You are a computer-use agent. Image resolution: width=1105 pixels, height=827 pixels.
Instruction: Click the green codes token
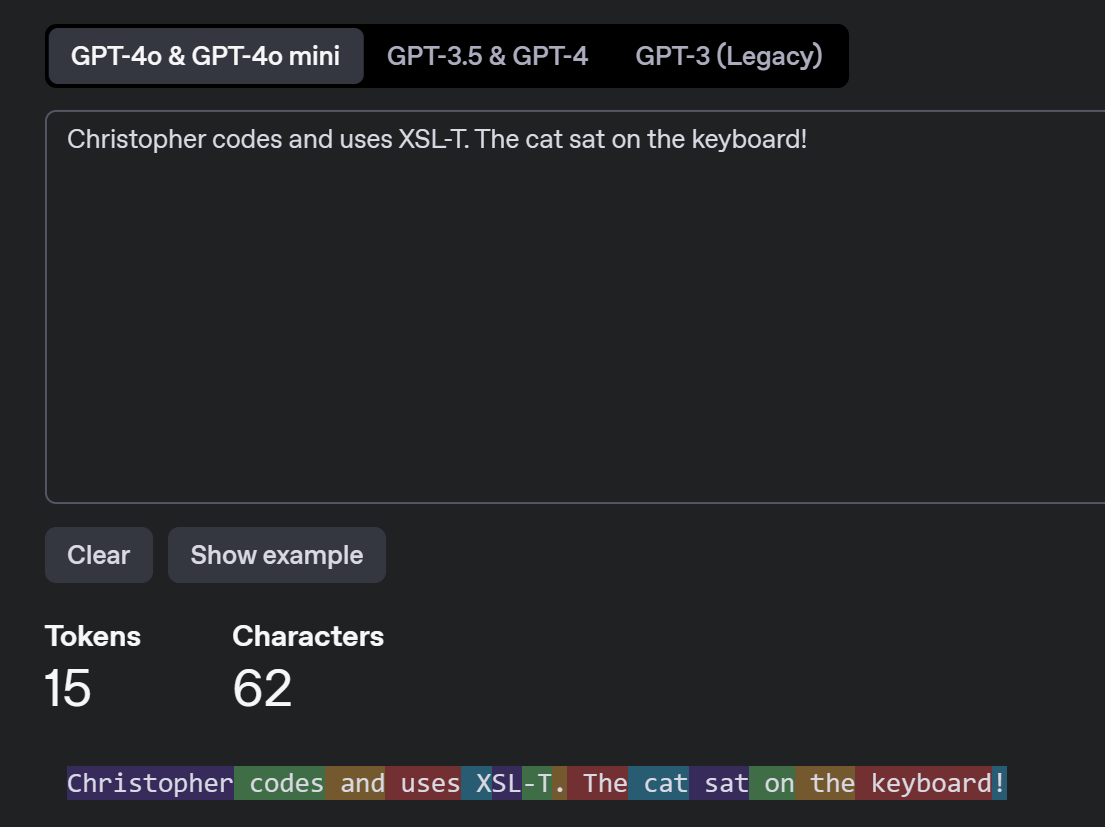280,783
